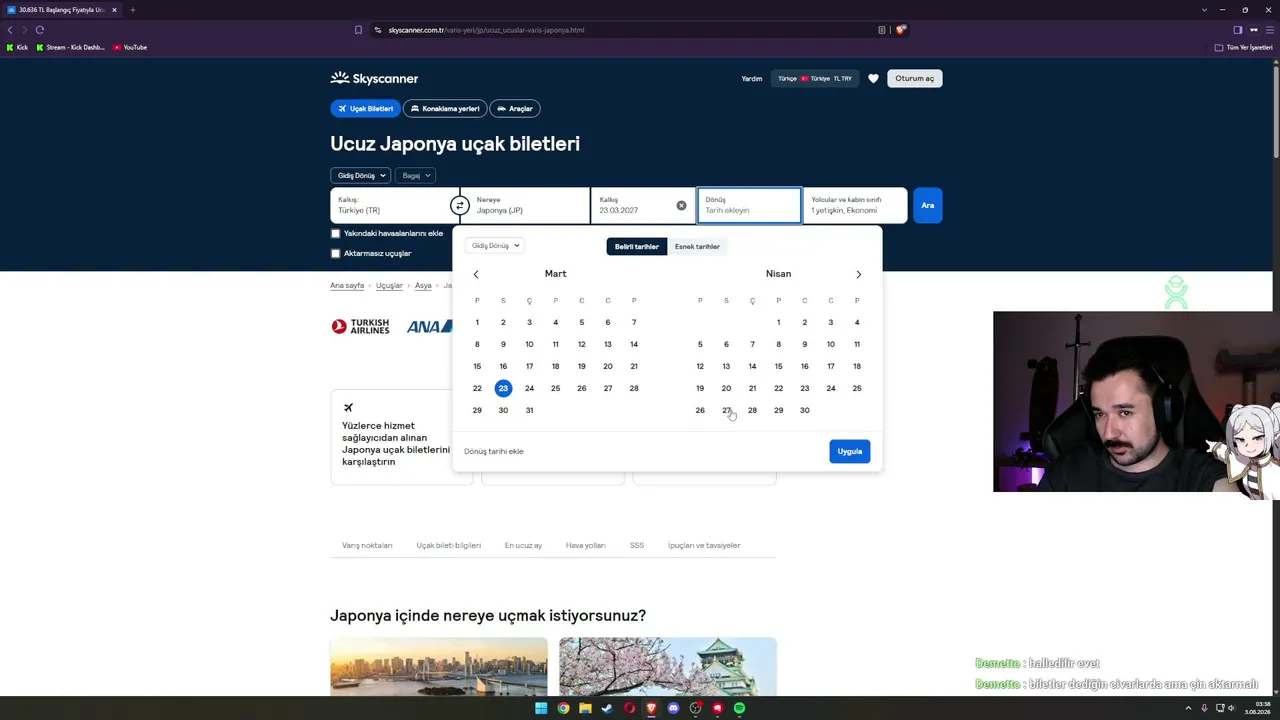Open the Yardım link

[x=752, y=78]
